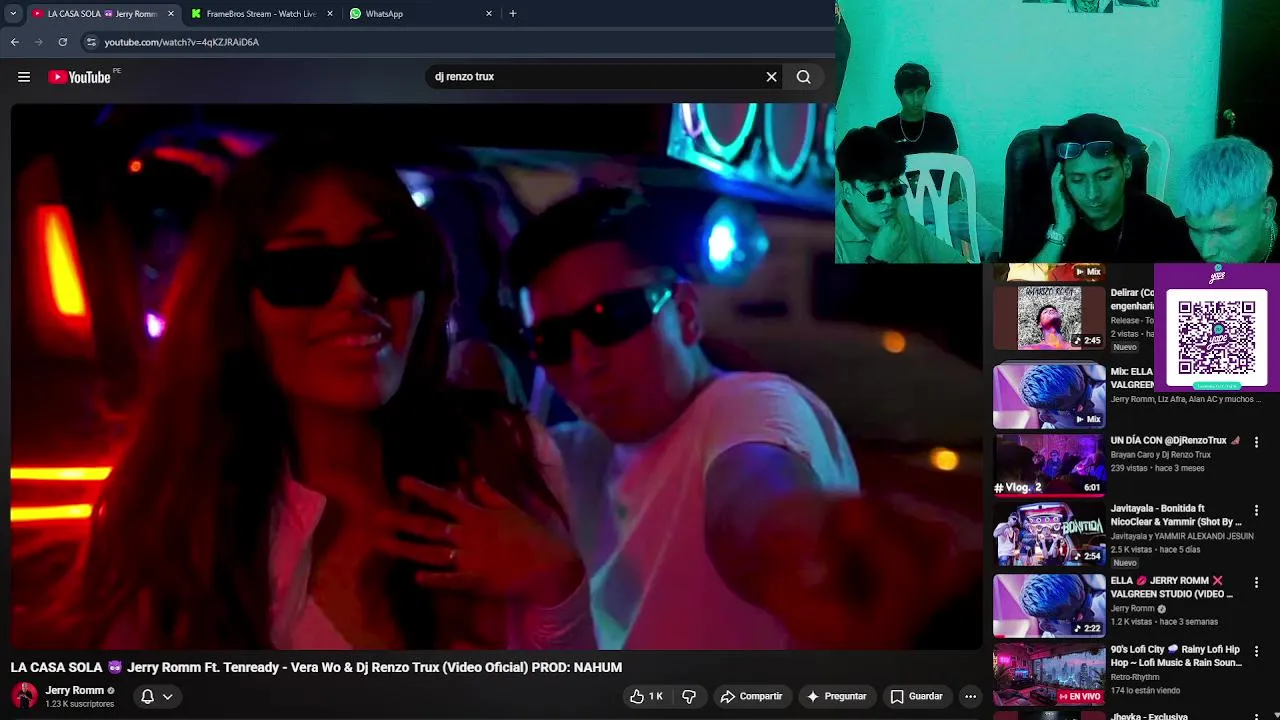Open a new browser tab with plus icon

click(512, 14)
